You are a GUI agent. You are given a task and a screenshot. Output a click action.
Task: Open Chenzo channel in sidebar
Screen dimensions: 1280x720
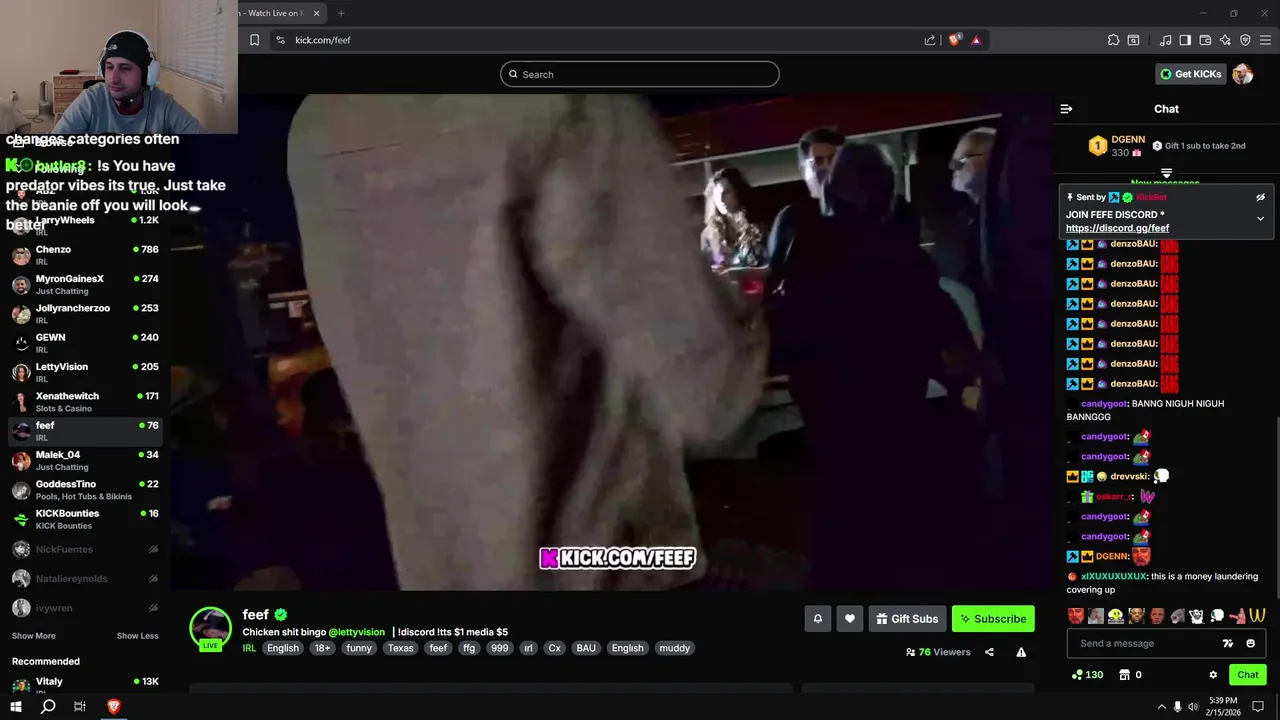[85, 255]
